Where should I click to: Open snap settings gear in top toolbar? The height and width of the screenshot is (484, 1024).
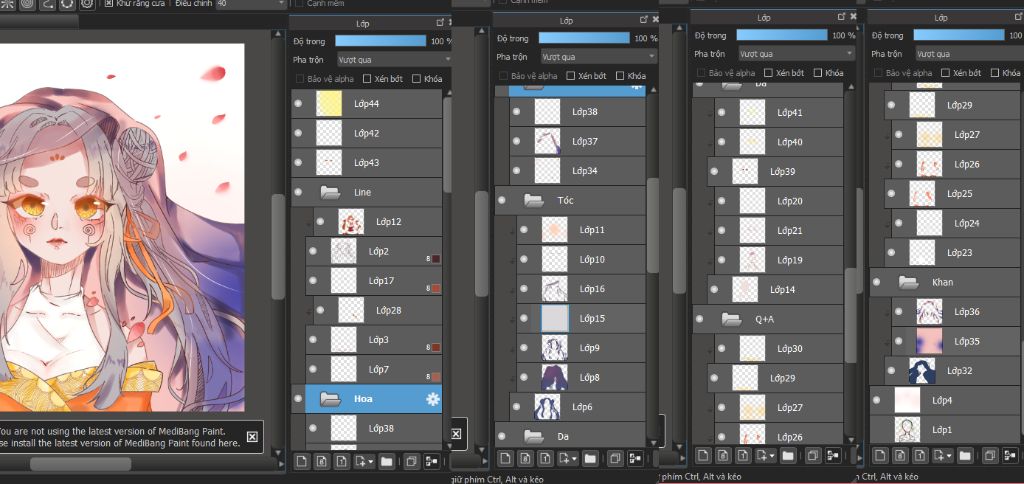point(88,3)
